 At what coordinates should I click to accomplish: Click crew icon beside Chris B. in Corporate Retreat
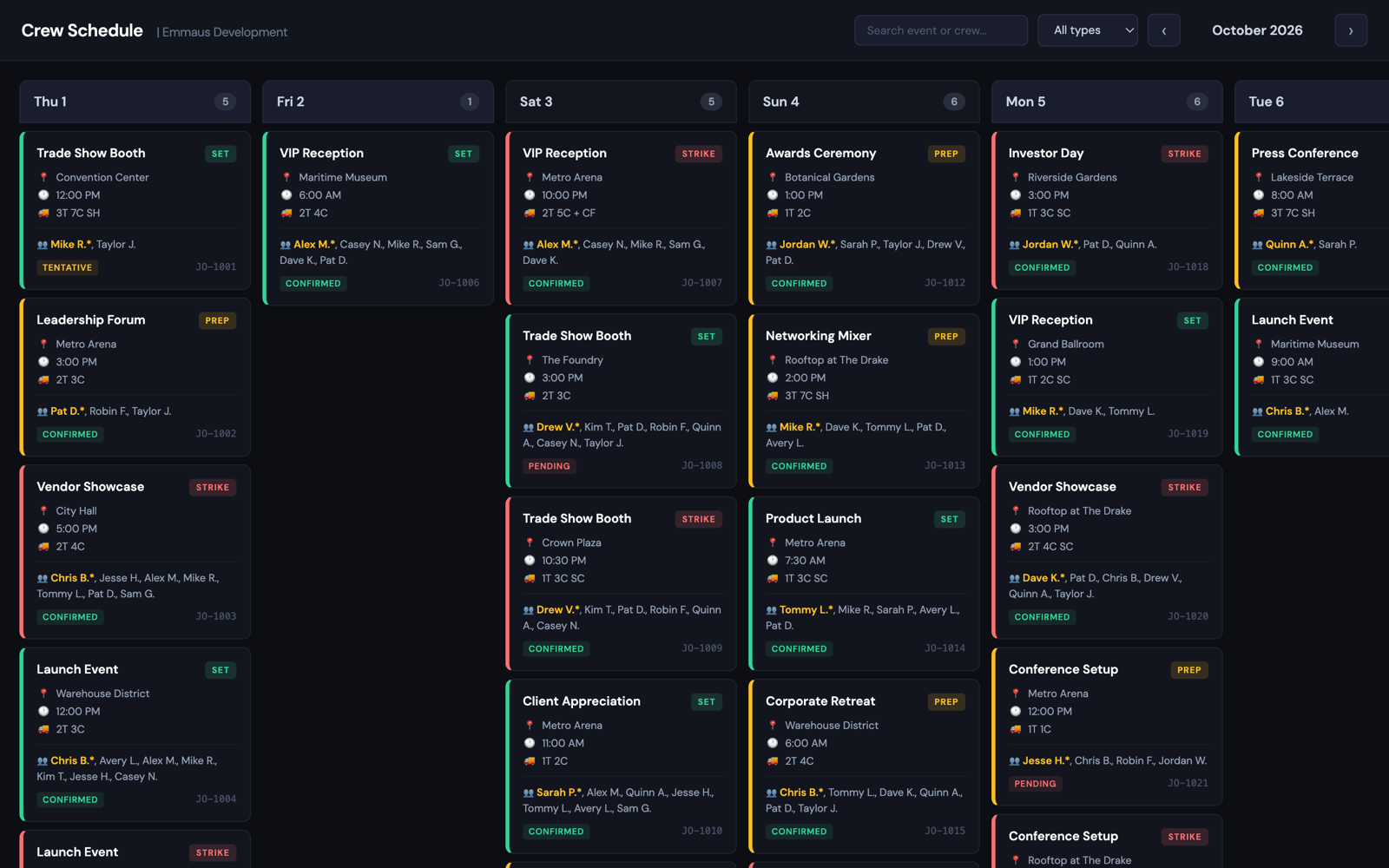click(771, 792)
